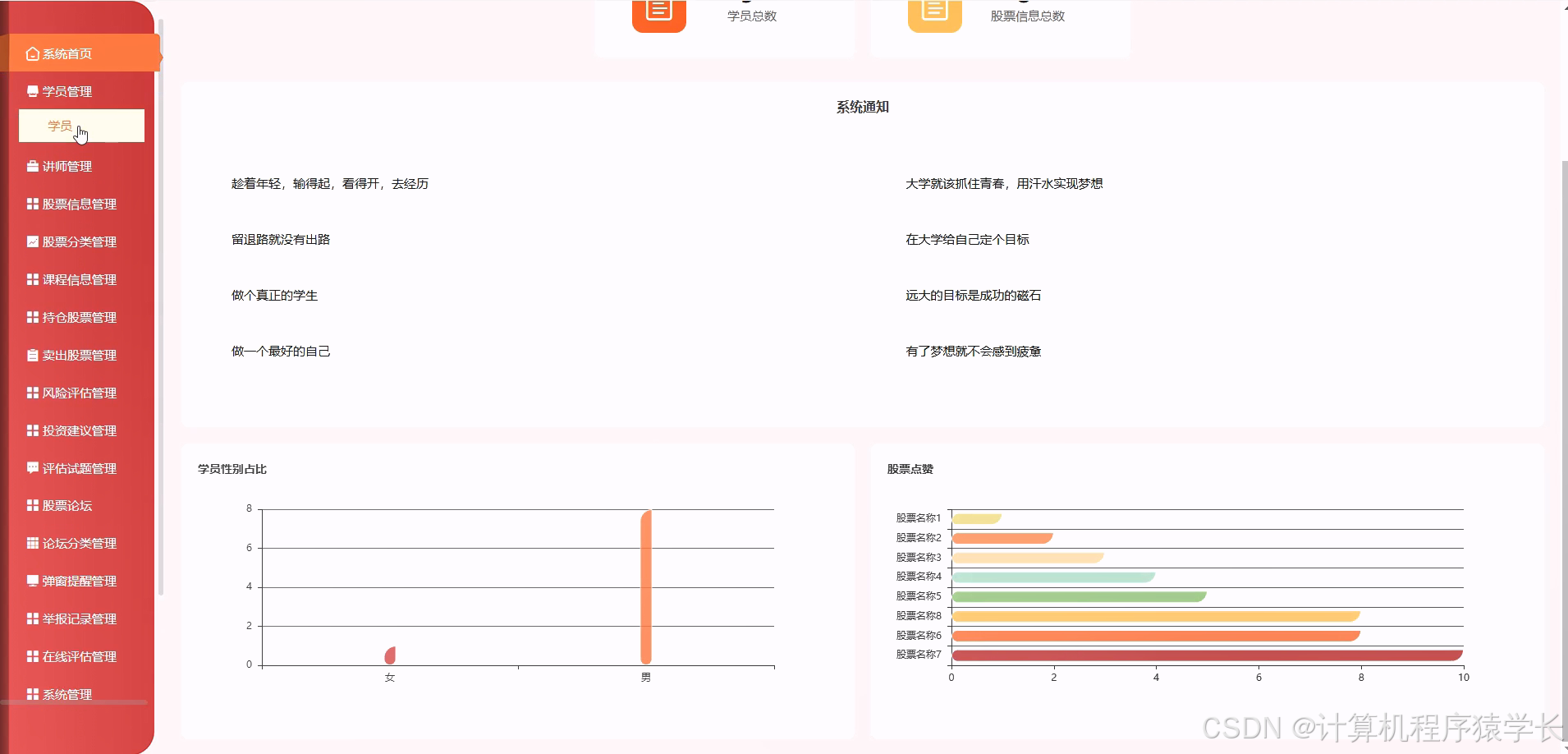
Task: Open notice 有了梦想就不会感到疲惫
Action: click(x=973, y=352)
